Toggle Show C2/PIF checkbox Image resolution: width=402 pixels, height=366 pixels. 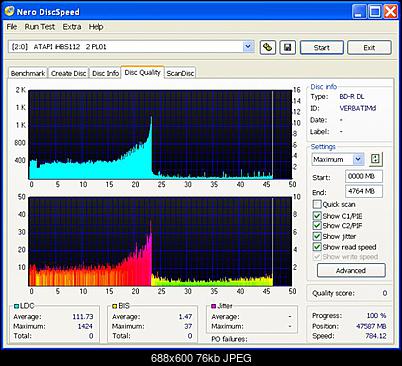coord(317,226)
